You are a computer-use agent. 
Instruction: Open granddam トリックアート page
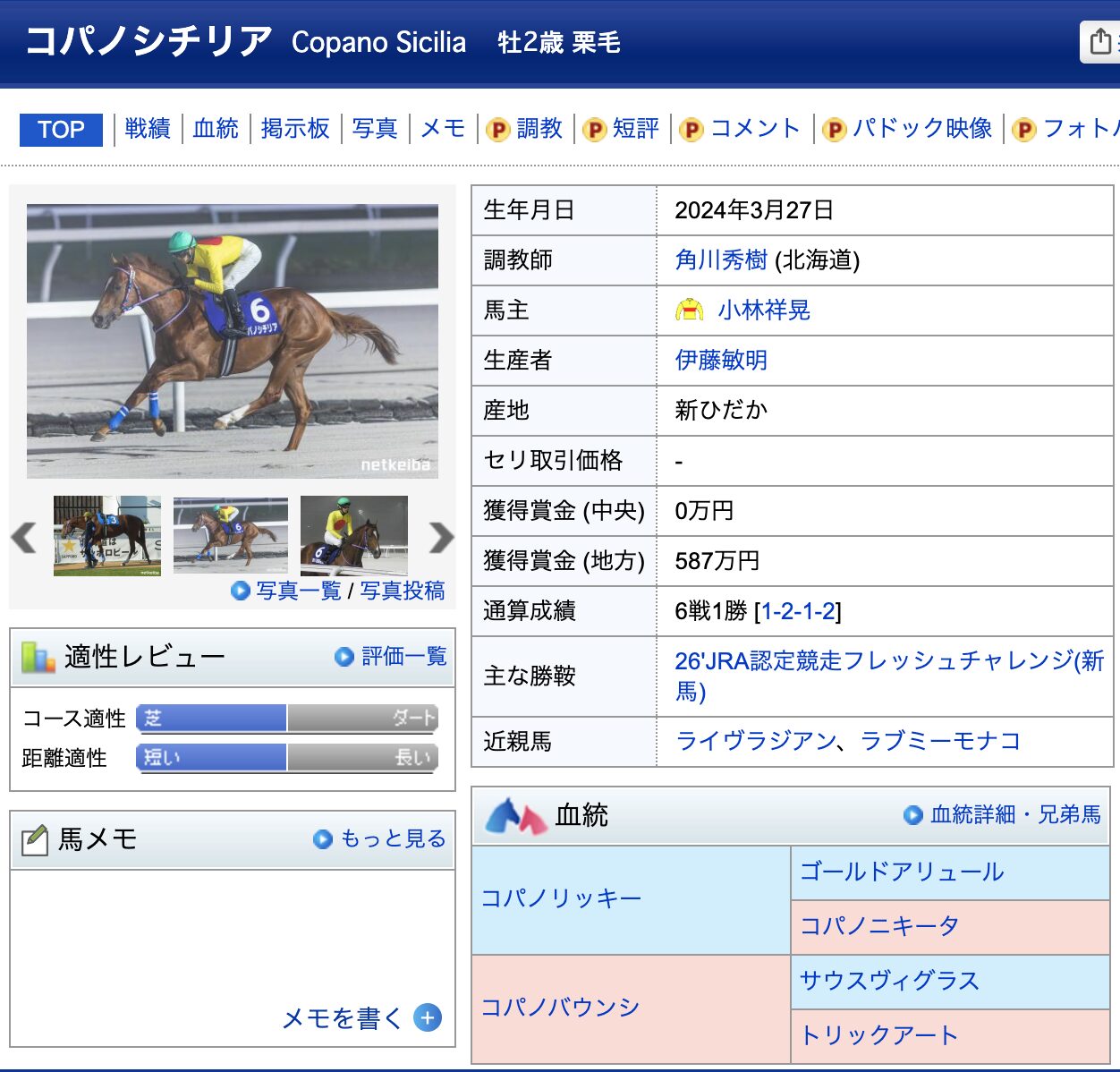click(x=879, y=1035)
